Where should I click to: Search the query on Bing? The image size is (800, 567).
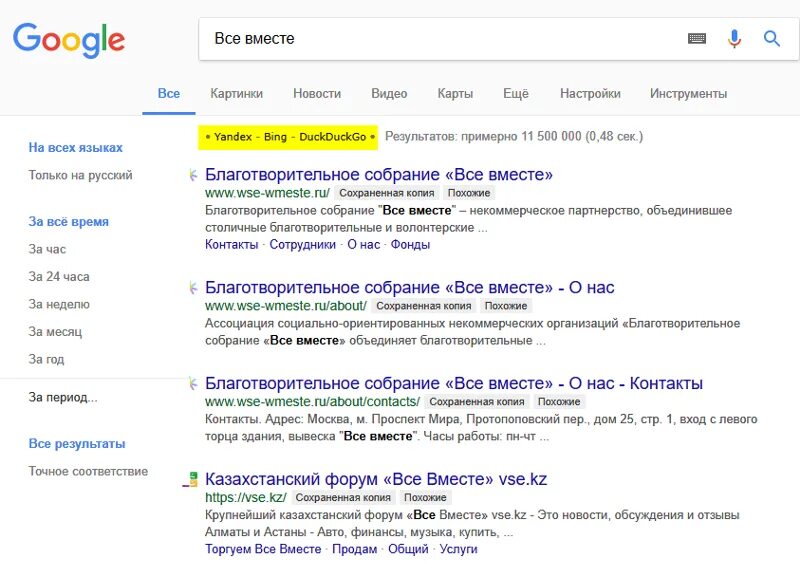[x=276, y=137]
